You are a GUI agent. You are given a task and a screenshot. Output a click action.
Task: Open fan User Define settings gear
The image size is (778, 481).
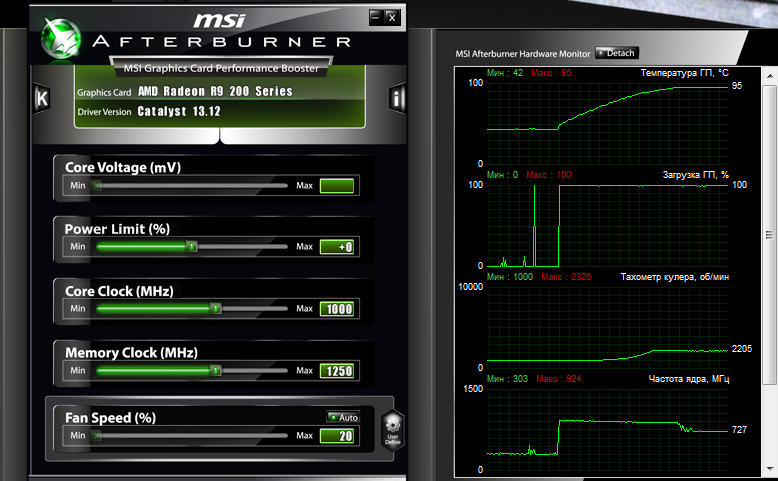[x=393, y=430]
